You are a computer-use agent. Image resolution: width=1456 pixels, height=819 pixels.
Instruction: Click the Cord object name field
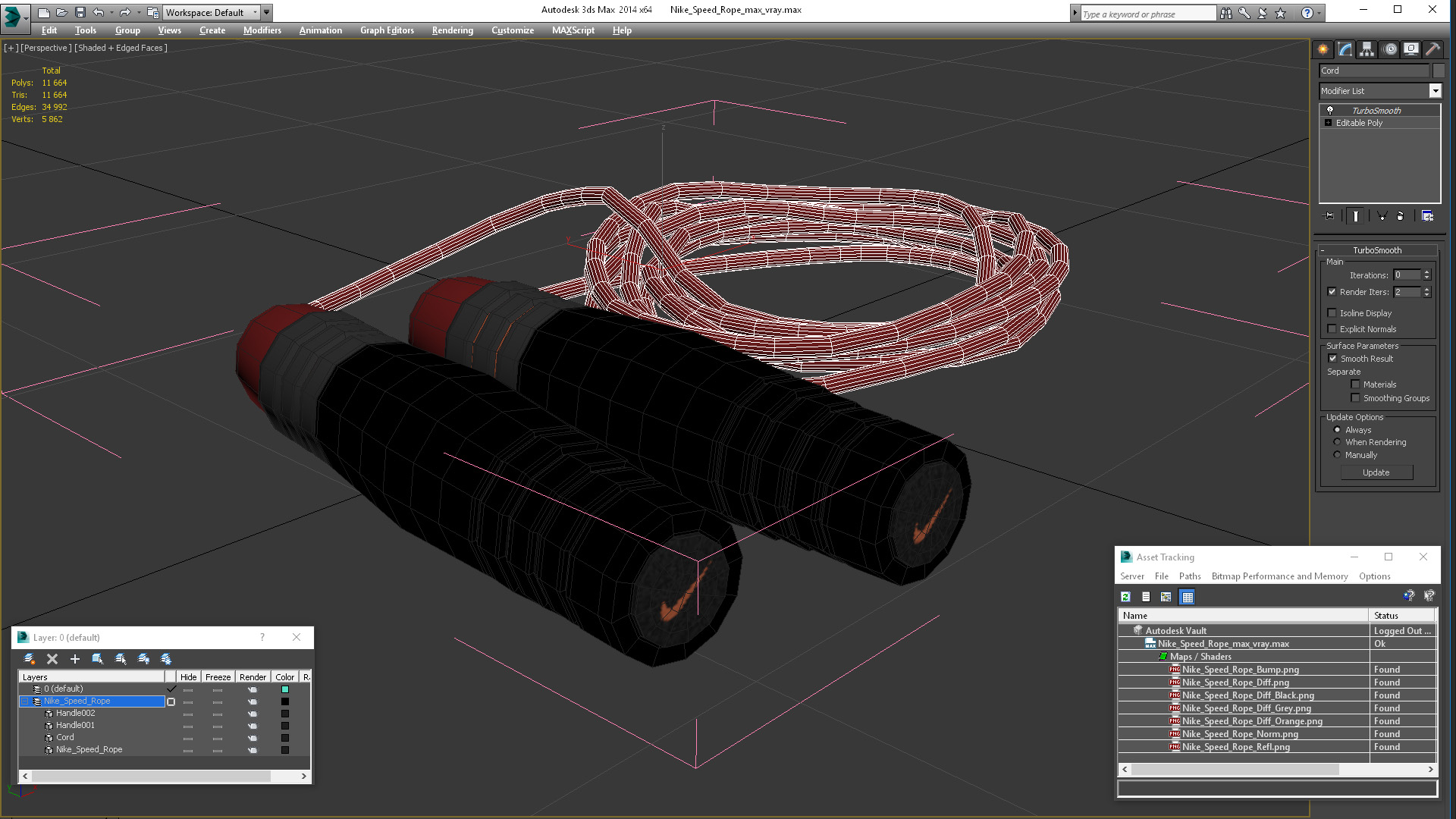click(x=1374, y=71)
